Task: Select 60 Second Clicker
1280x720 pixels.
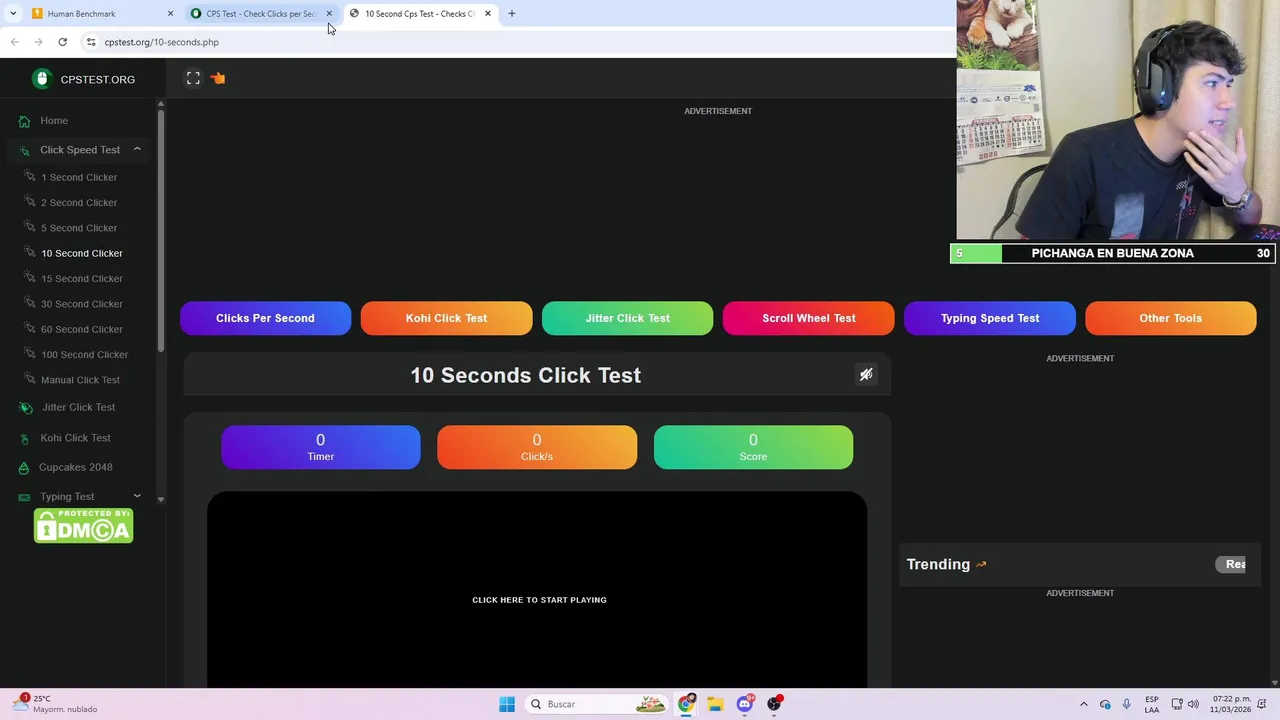Action: tap(82, 329)
